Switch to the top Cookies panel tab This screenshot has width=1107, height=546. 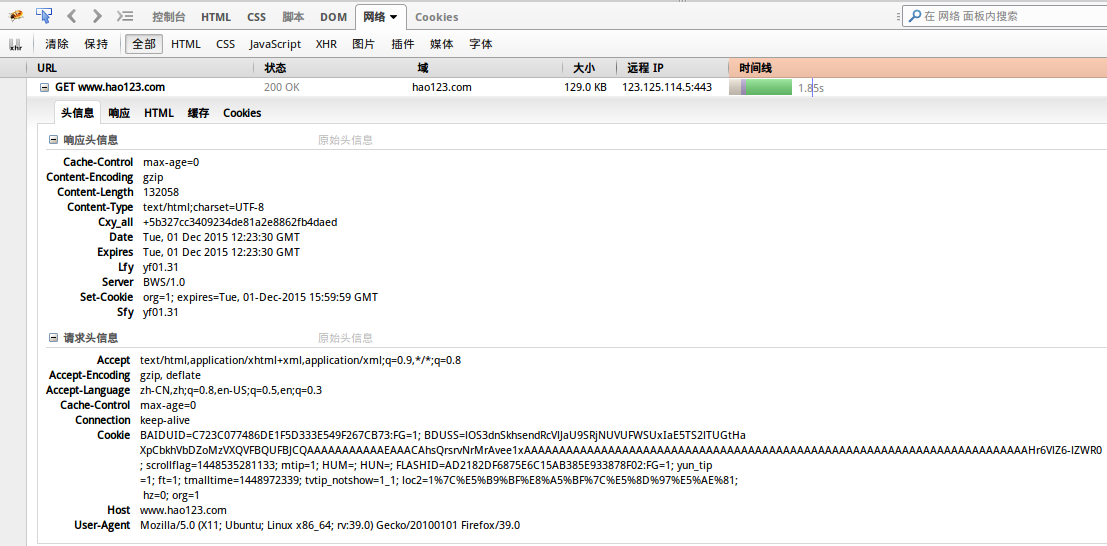coord(436,17)
